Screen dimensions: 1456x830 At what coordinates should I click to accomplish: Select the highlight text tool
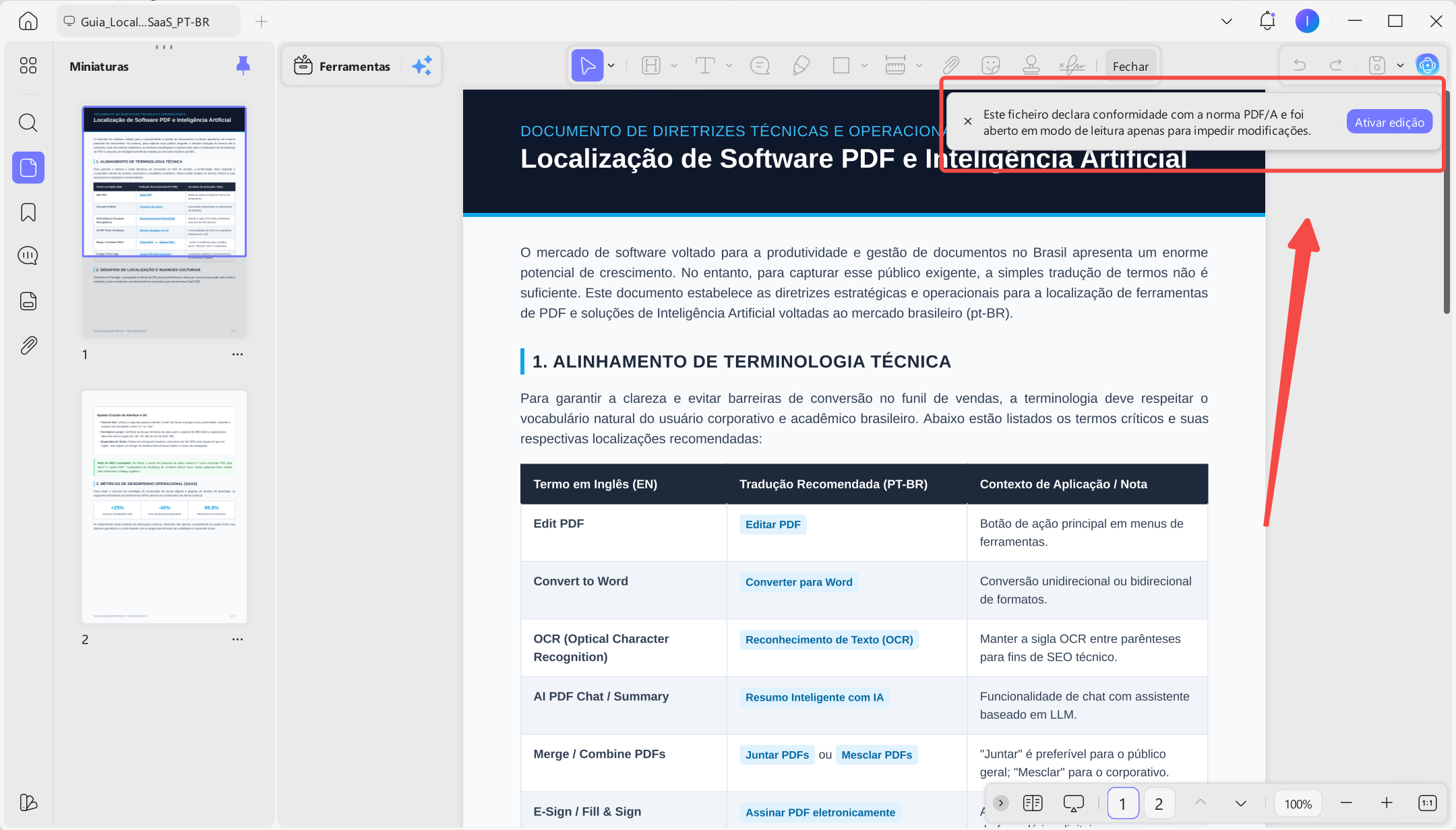click(x=651, y=65)
